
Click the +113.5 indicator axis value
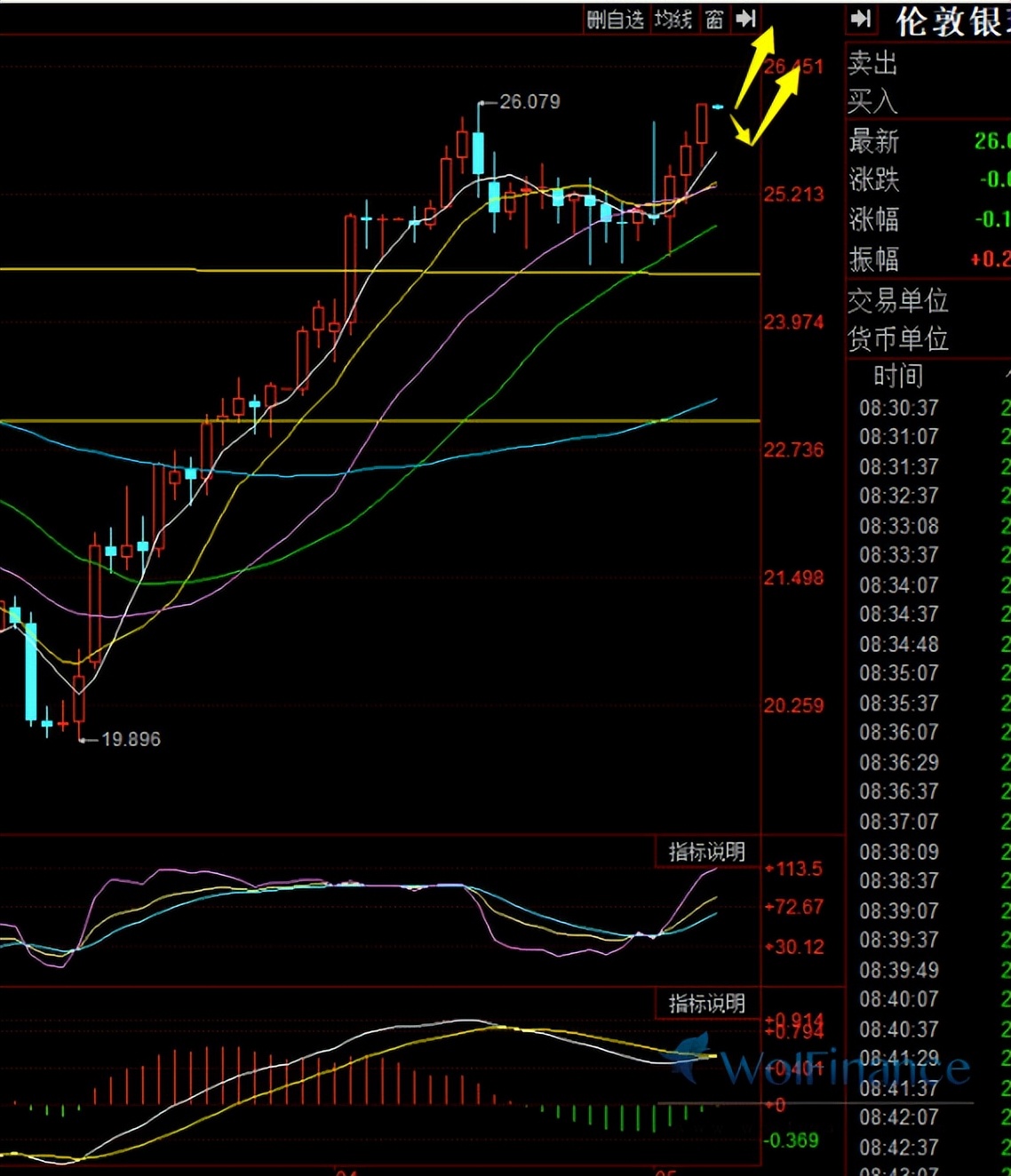pos(794,868)
